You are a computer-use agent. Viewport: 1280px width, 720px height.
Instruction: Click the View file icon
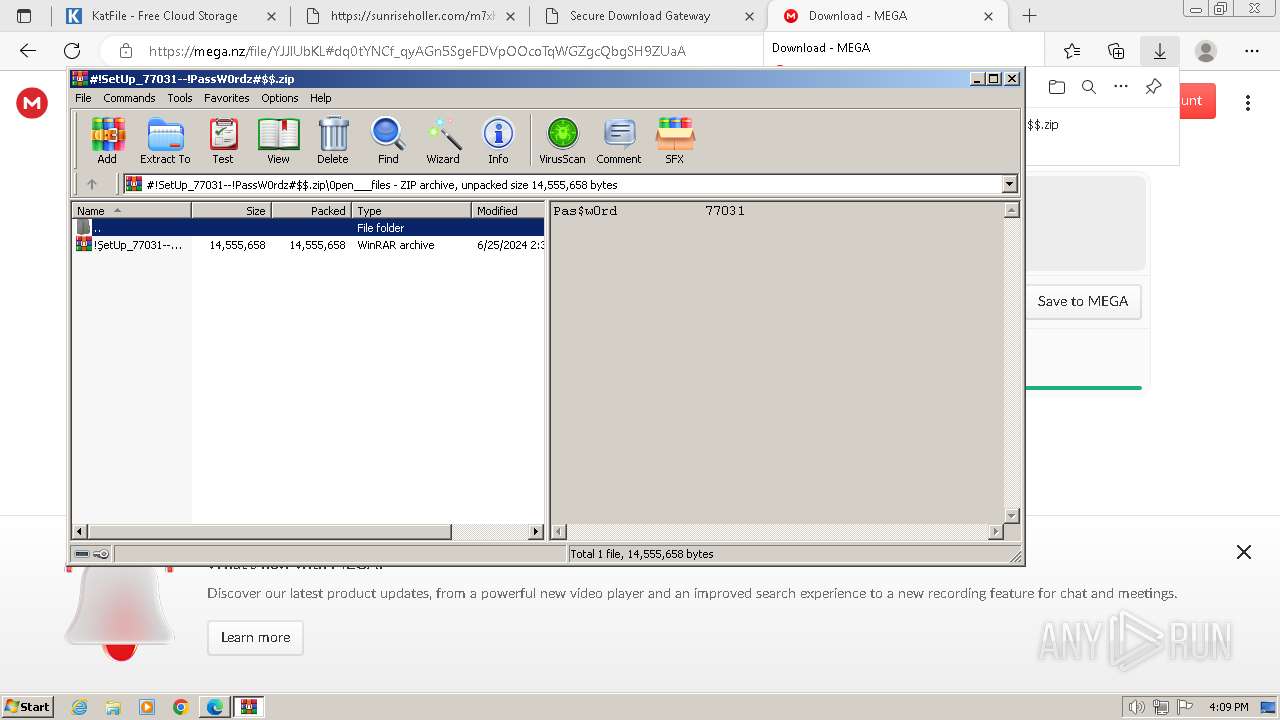[x=278, y=140]
